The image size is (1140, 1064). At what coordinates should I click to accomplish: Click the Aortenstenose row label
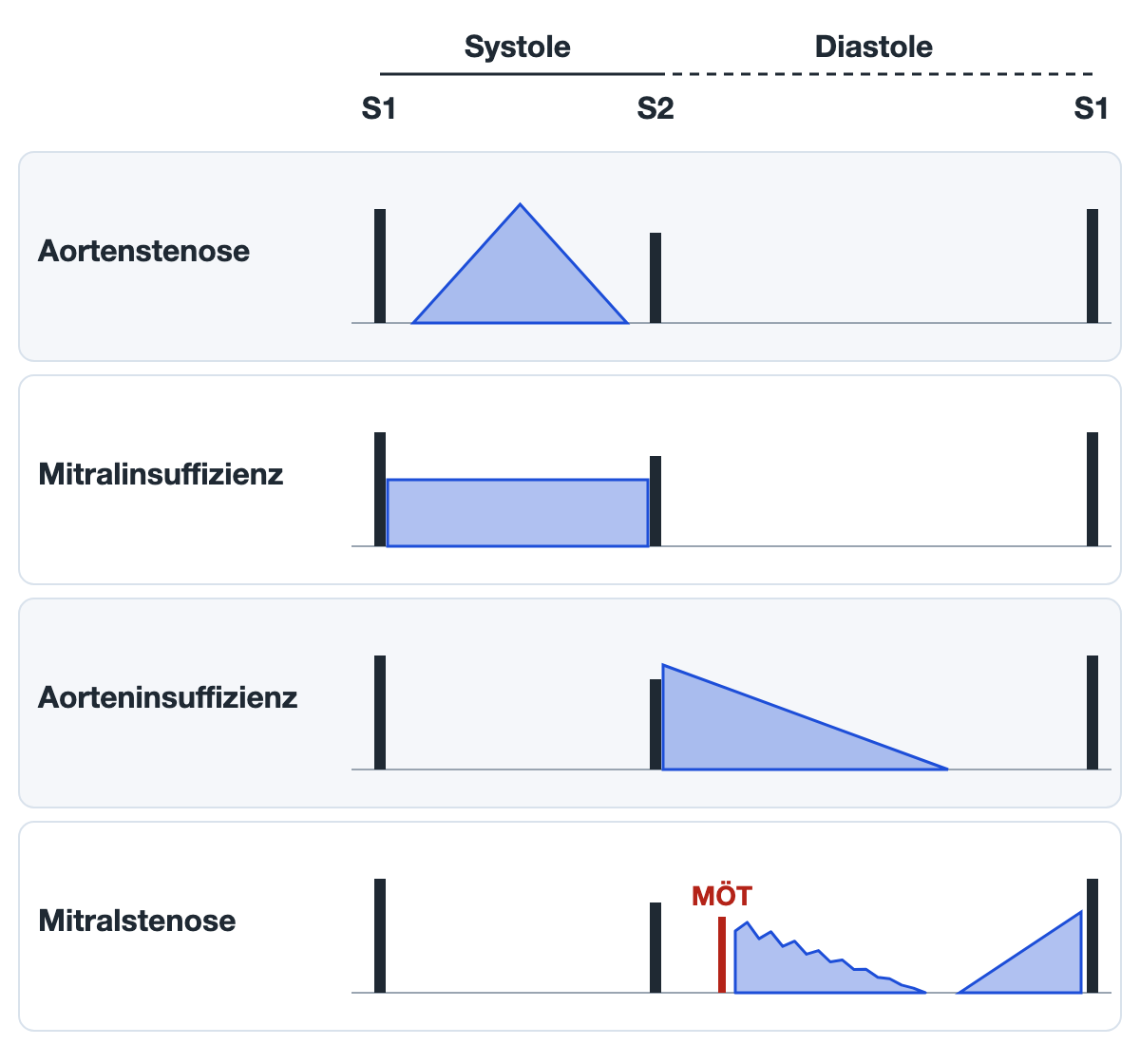tap(144, 251)
